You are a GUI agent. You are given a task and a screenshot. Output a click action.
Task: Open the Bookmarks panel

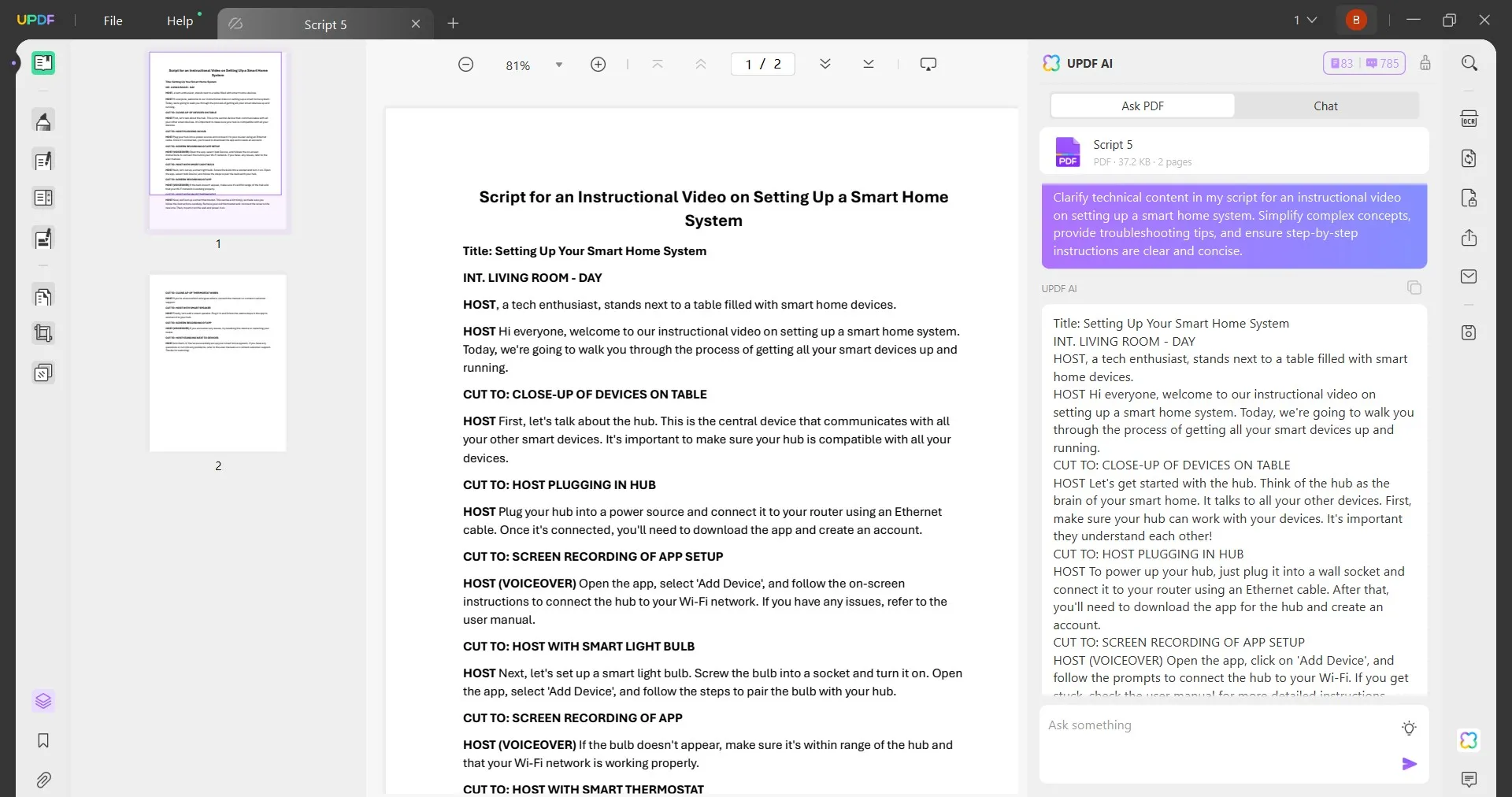tap(43, 740)
